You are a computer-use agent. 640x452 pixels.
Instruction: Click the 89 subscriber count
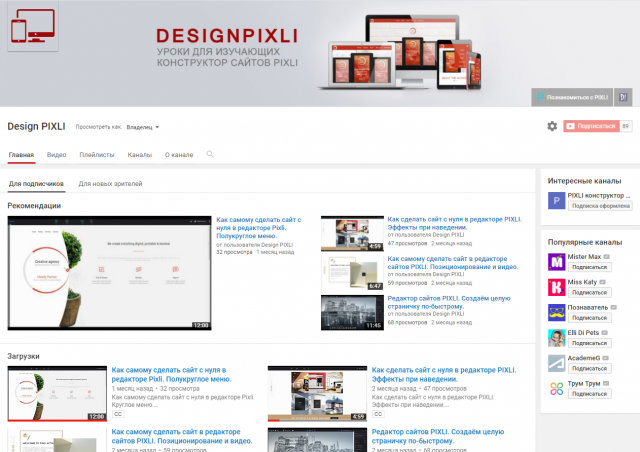[x=626, y=126]
